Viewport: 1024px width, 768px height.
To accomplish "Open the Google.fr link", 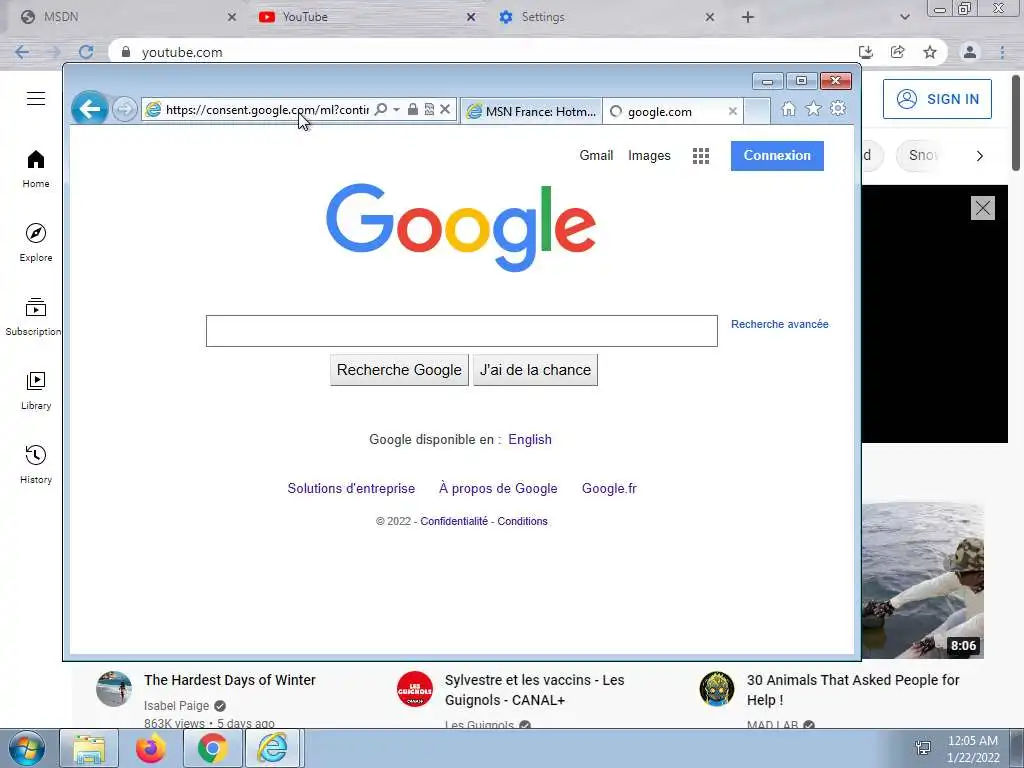I will 609,488.
